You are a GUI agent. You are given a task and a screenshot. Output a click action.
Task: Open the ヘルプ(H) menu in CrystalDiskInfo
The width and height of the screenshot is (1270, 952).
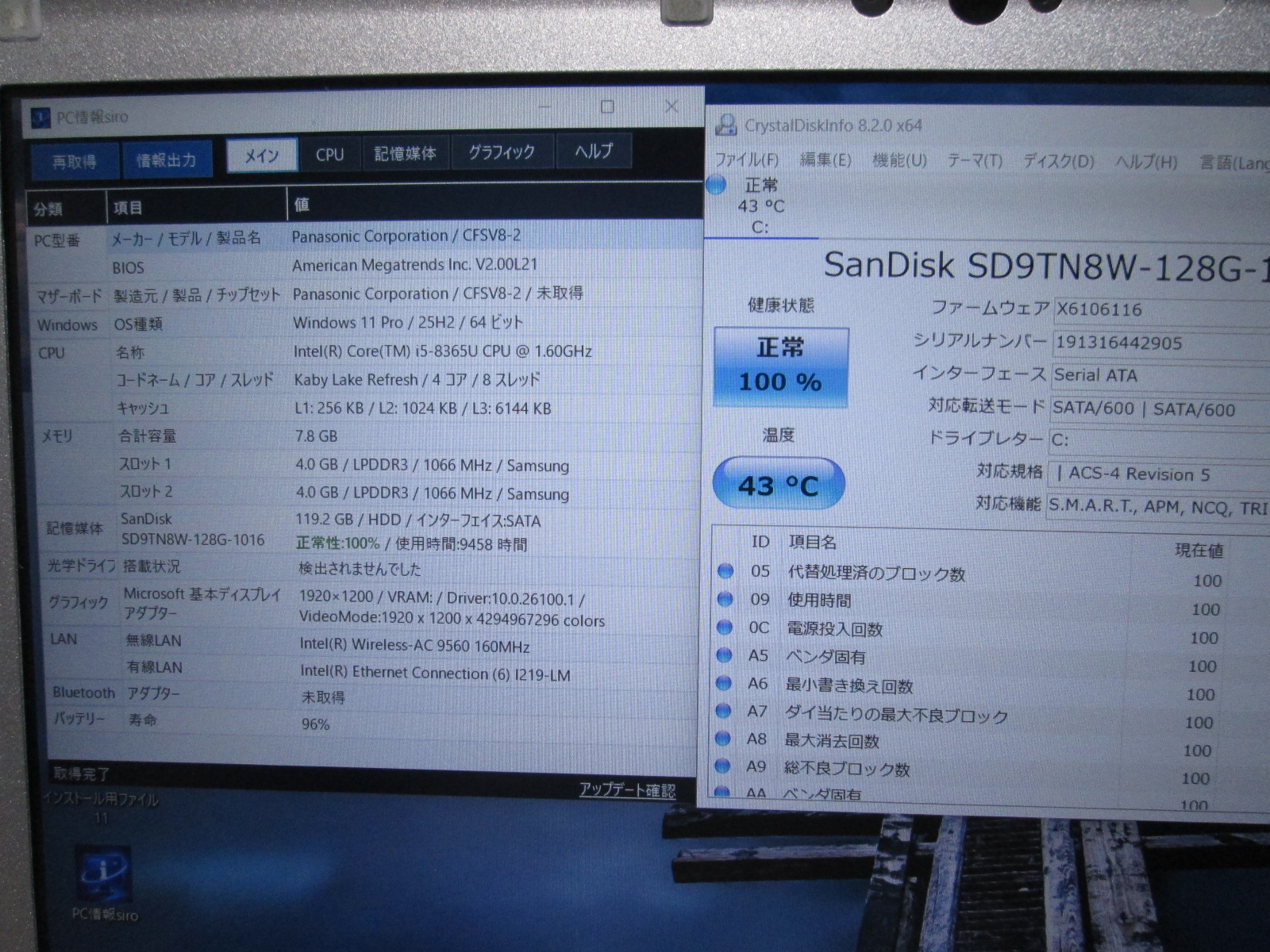pos(1145,162)
